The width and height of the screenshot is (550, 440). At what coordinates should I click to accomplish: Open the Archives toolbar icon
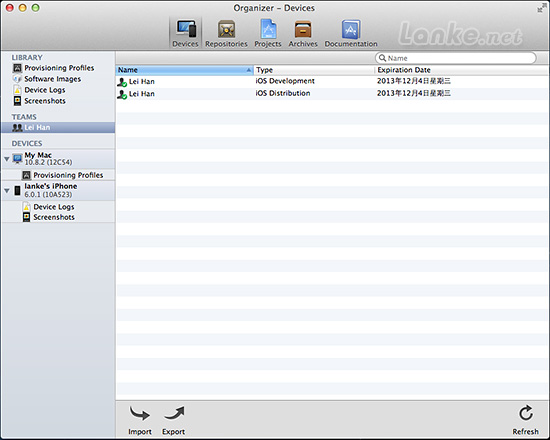[303, 29]
